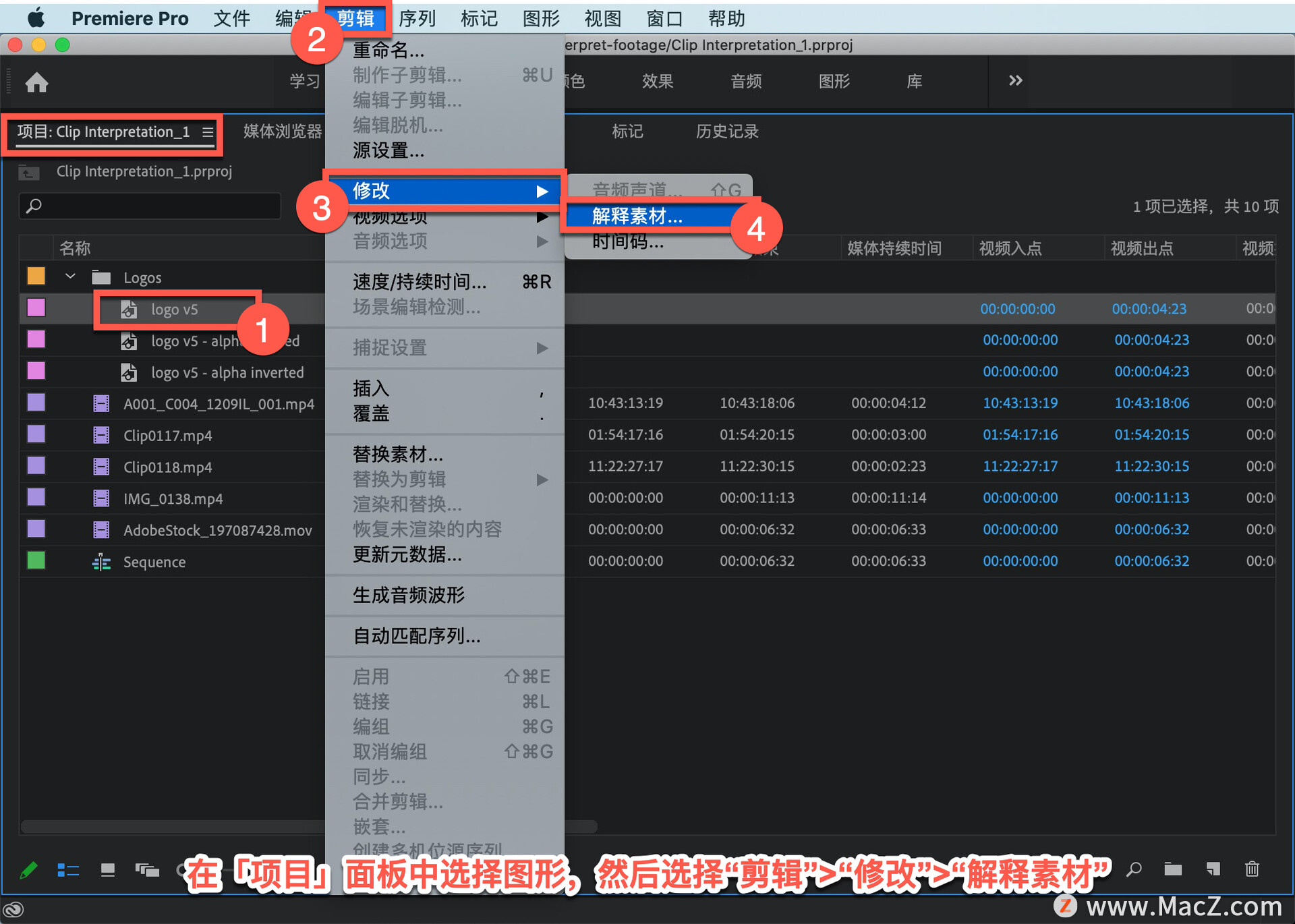Create new item icon
The width and height of the screenshot is (1295, 924).
[x=1213, y=869]
